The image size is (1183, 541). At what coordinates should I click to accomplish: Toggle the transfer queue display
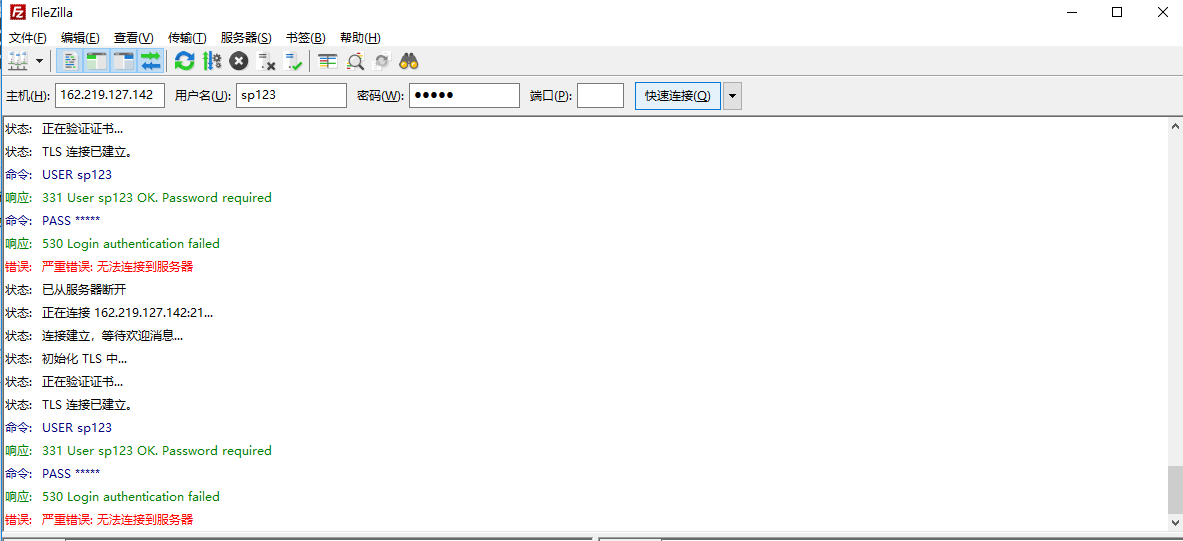tap(151, 62)
